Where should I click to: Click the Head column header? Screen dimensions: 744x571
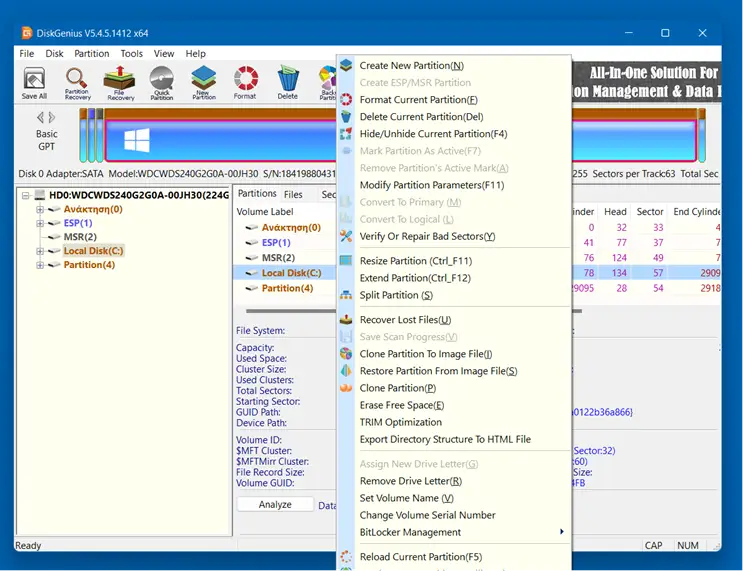[615, 212]
